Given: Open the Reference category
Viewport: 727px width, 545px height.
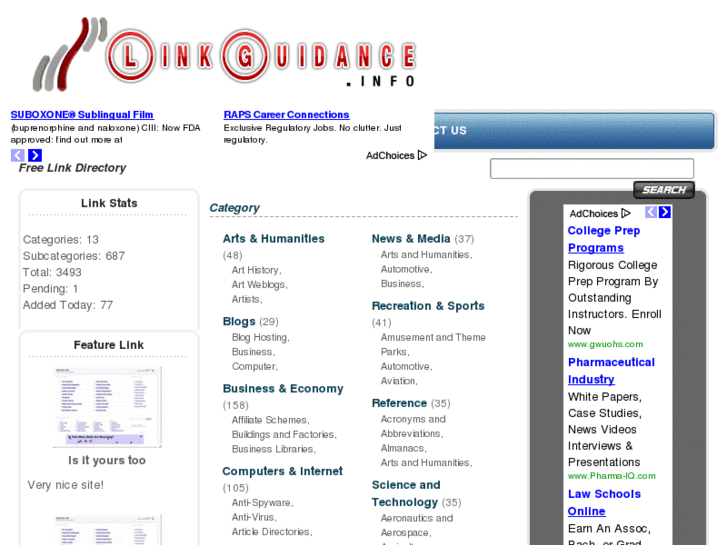Looking at the screenshot, I should tap(399, 403).
